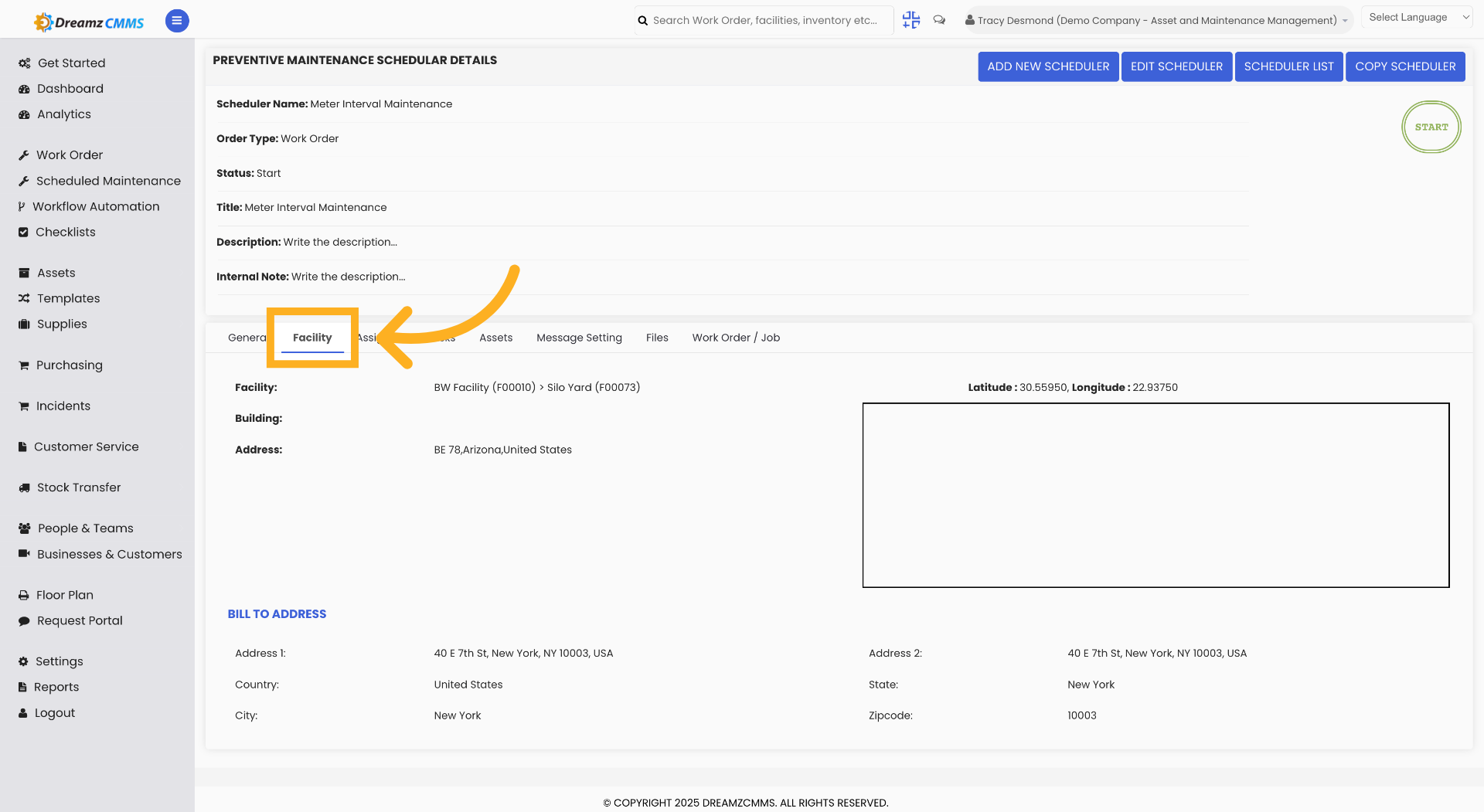
Task: Open the QR scan icon in header
Action: pyautogui.click(x=911, y=20)
